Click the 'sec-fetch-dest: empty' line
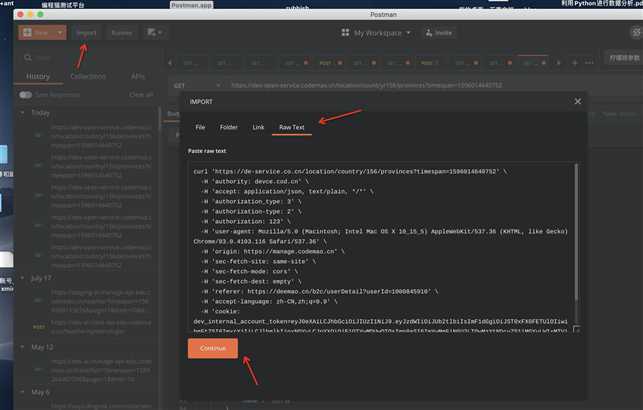The image size is (643, 410). click(x=251, y=282)
